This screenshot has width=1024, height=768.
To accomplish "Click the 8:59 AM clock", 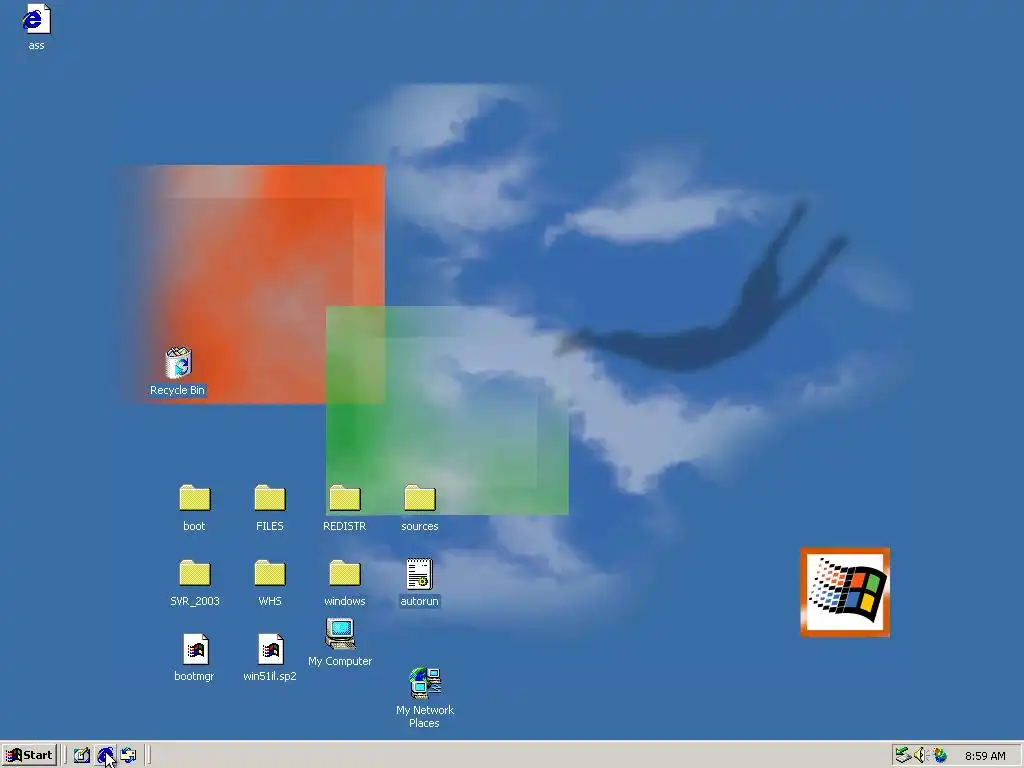I will click(x=985, y=756).
